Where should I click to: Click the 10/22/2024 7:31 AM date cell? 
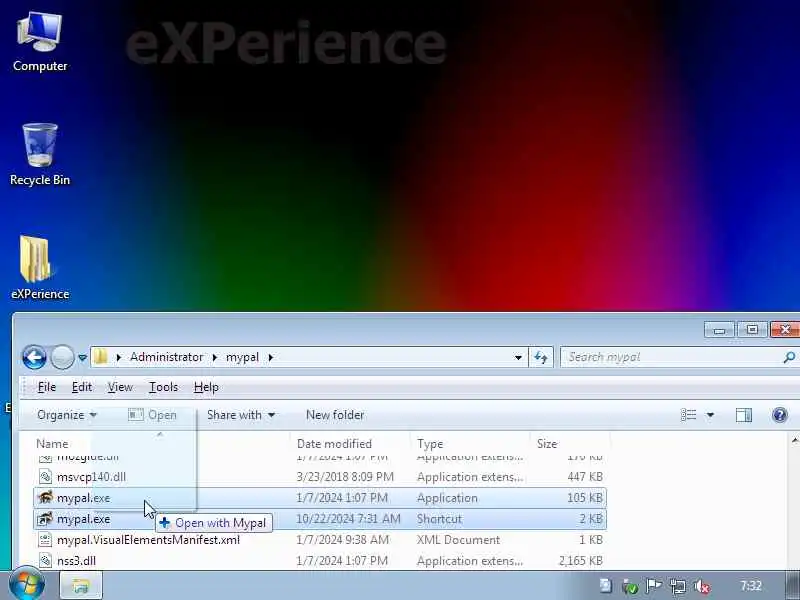point(348,519)
